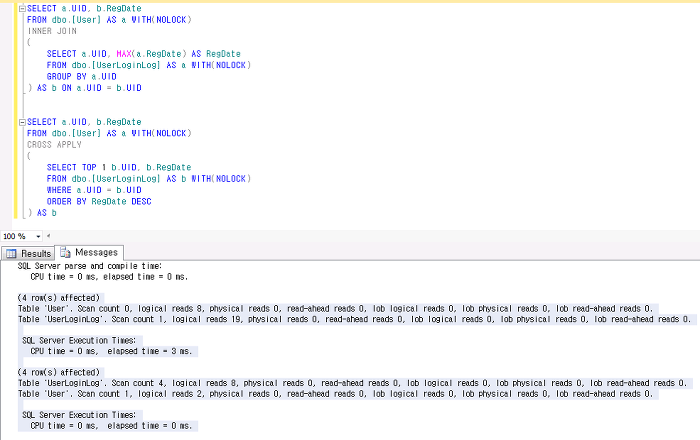Click the final ') AS b' line
Image resolution: width=700 pixels, height=440 pixels.
pos(42,213)
